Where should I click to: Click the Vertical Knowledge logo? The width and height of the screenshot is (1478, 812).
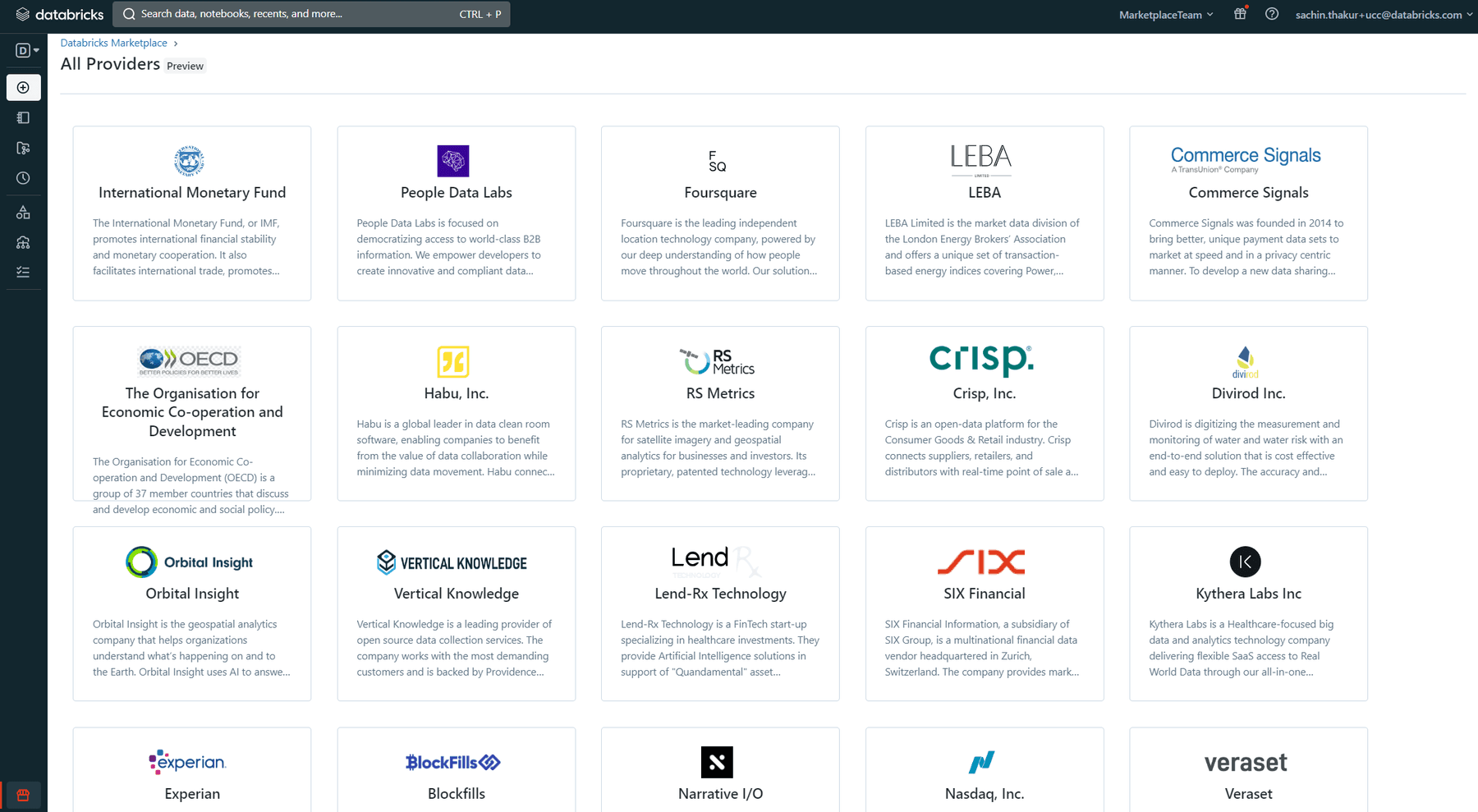[452, 562]
